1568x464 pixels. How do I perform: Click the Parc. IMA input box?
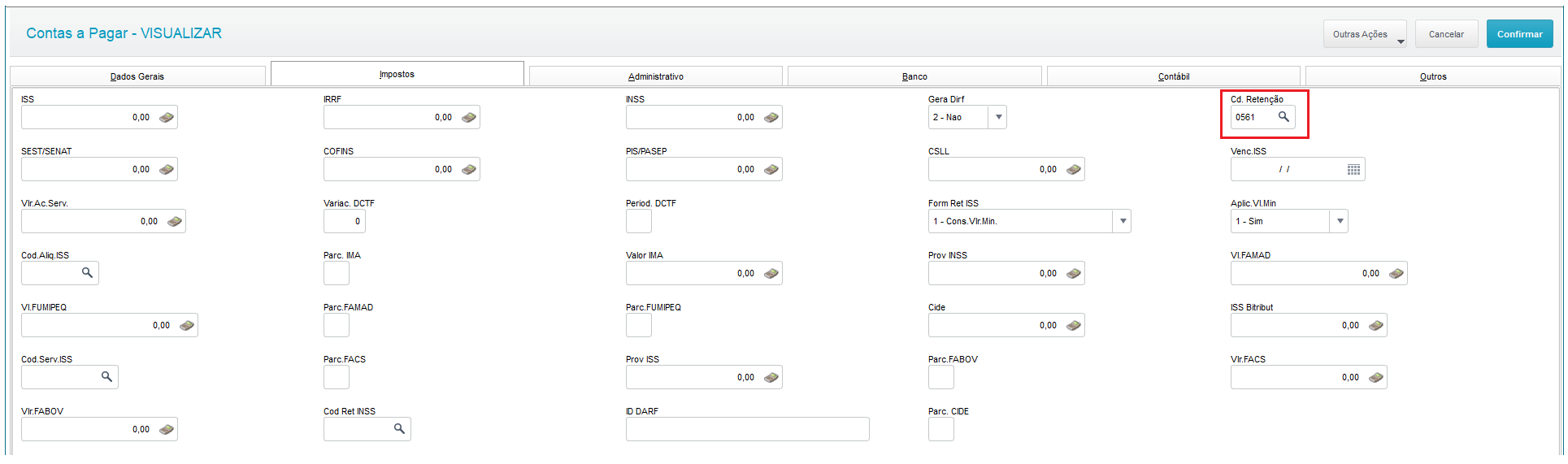click(x=337, y=274)
